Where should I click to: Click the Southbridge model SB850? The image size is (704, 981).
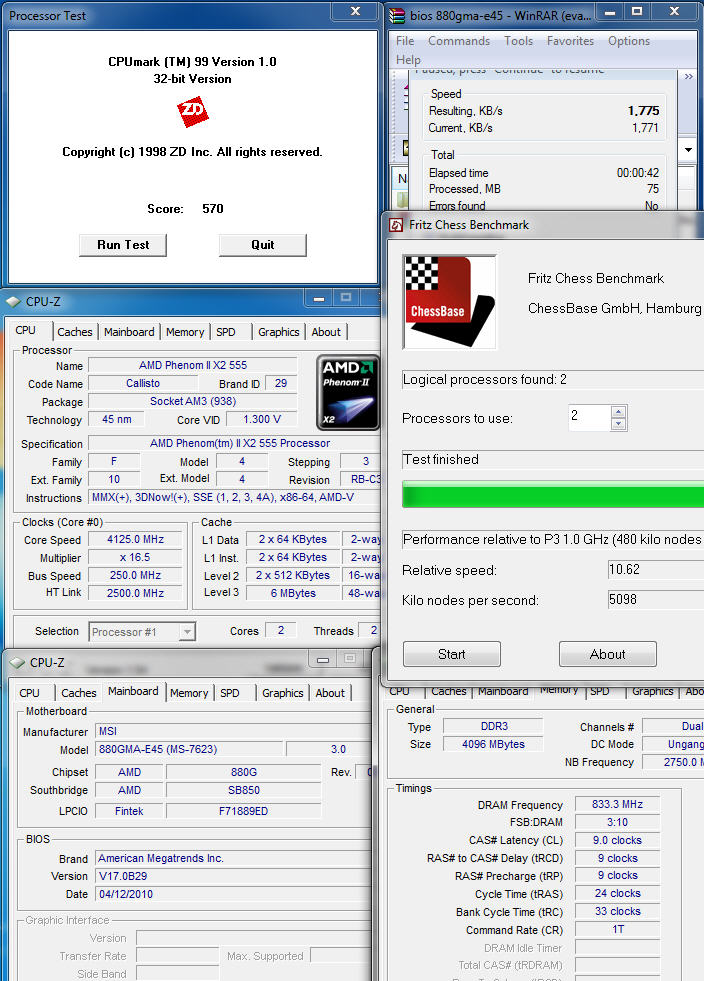[x=243, y=790]
